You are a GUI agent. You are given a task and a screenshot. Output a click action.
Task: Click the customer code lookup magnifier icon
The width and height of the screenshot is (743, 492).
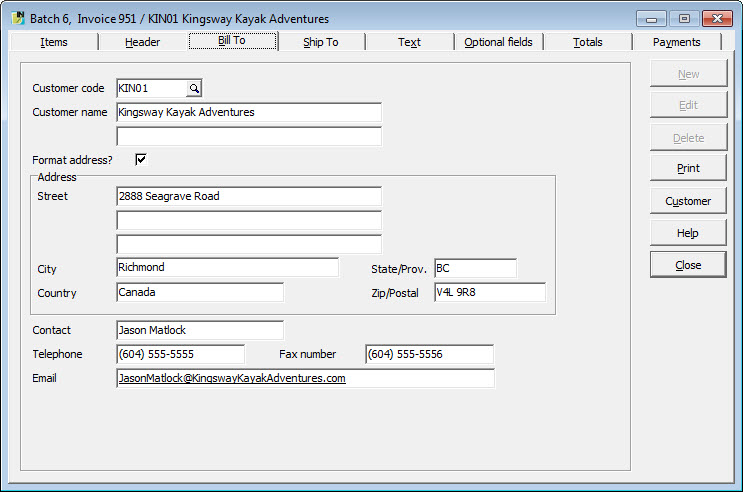coord(194,89)
